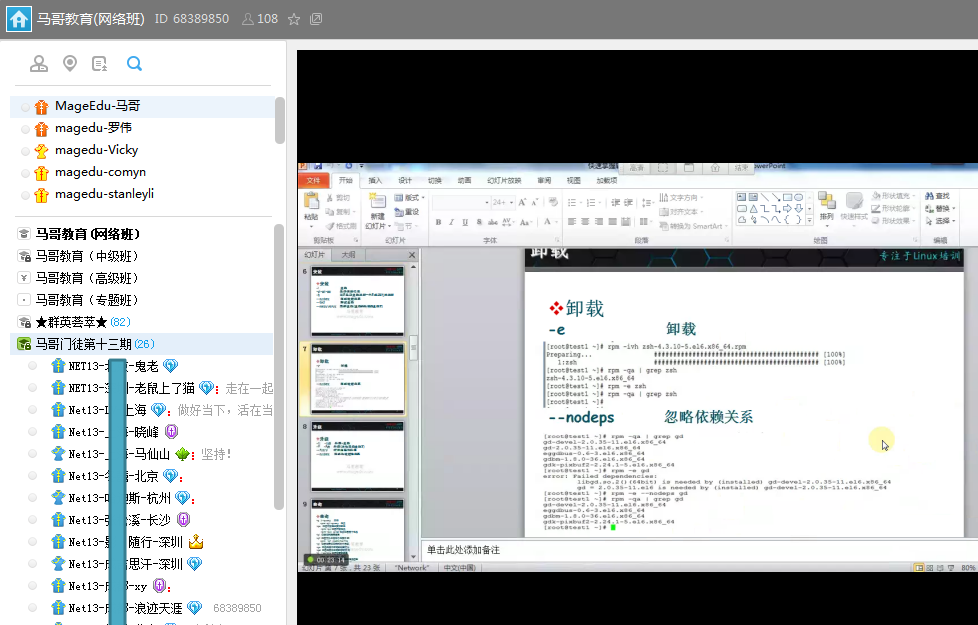This screenshot has width=978, height=625.
Task: Click the pop-out window icon next to the star
Action: click(x=317, y=19)
